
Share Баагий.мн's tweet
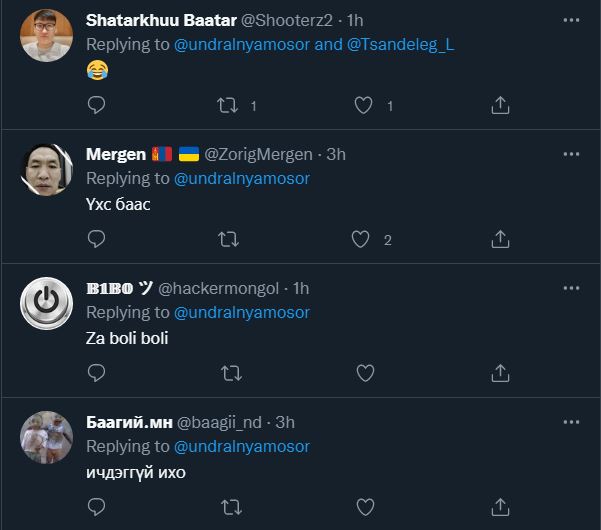point(501,507)
